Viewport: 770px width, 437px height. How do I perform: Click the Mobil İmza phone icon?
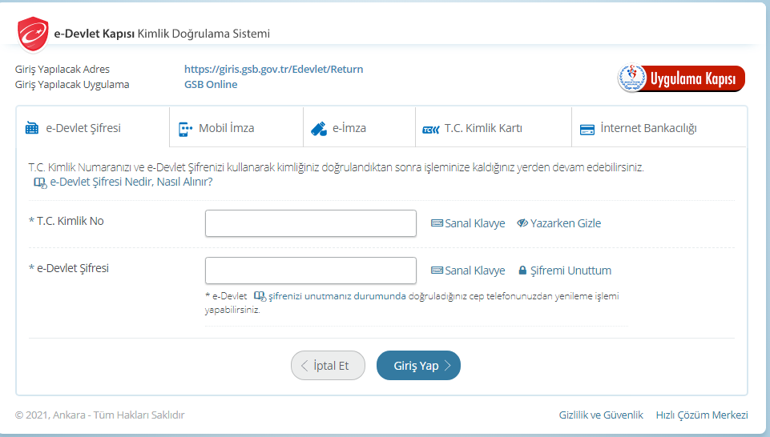(x=184, y=128)
